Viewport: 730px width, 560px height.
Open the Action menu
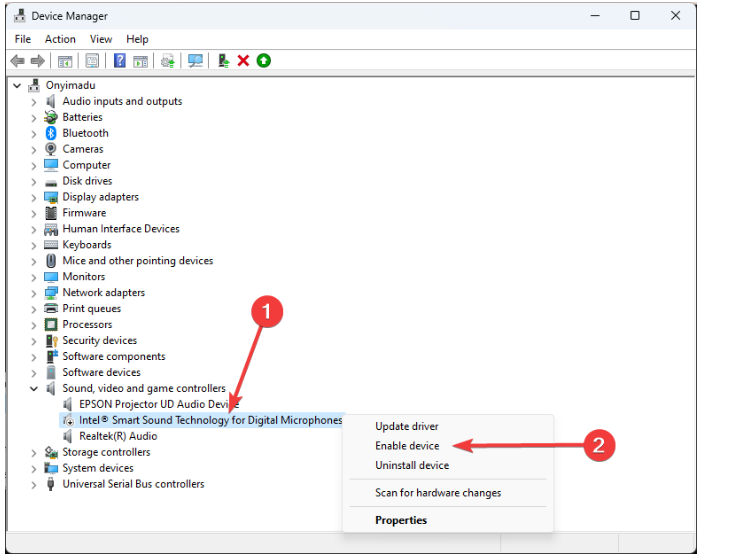pos(60,39)
